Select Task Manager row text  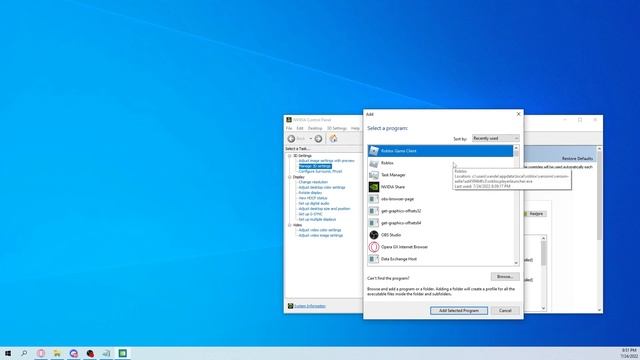tap(393, 175)
